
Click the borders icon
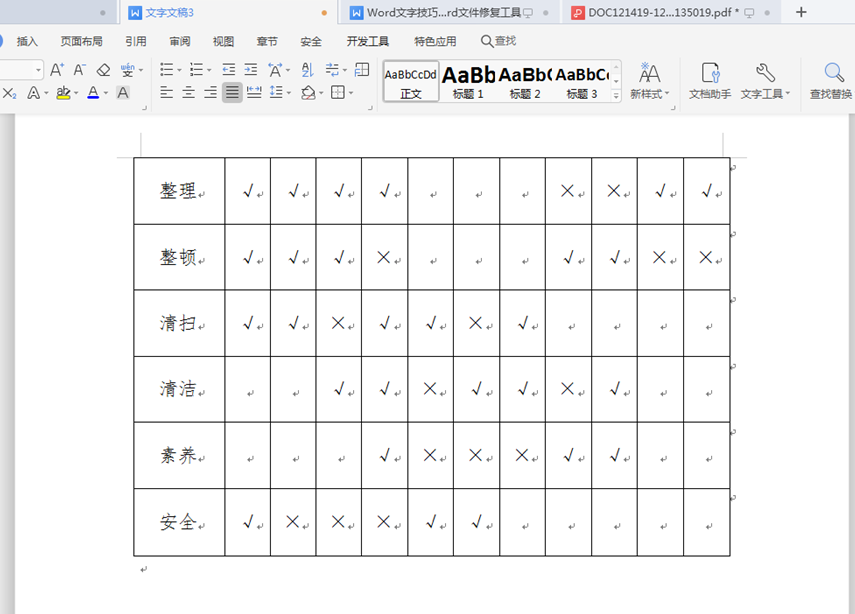pos(338,93)
